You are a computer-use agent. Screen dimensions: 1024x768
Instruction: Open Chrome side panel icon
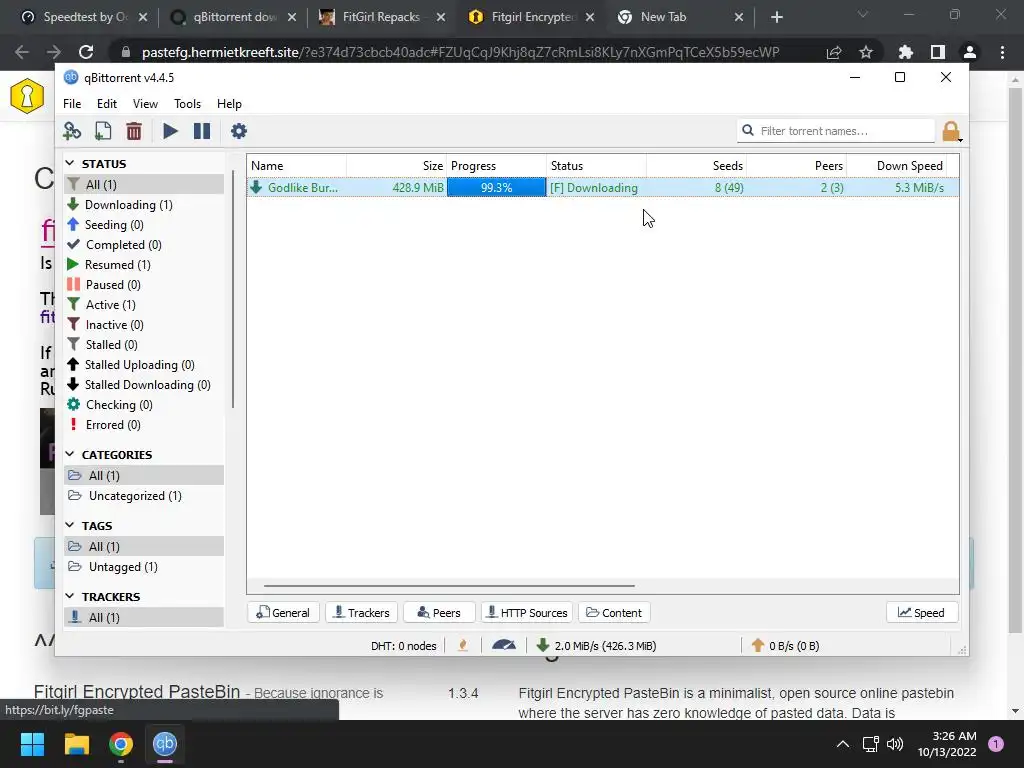(938, 52)
